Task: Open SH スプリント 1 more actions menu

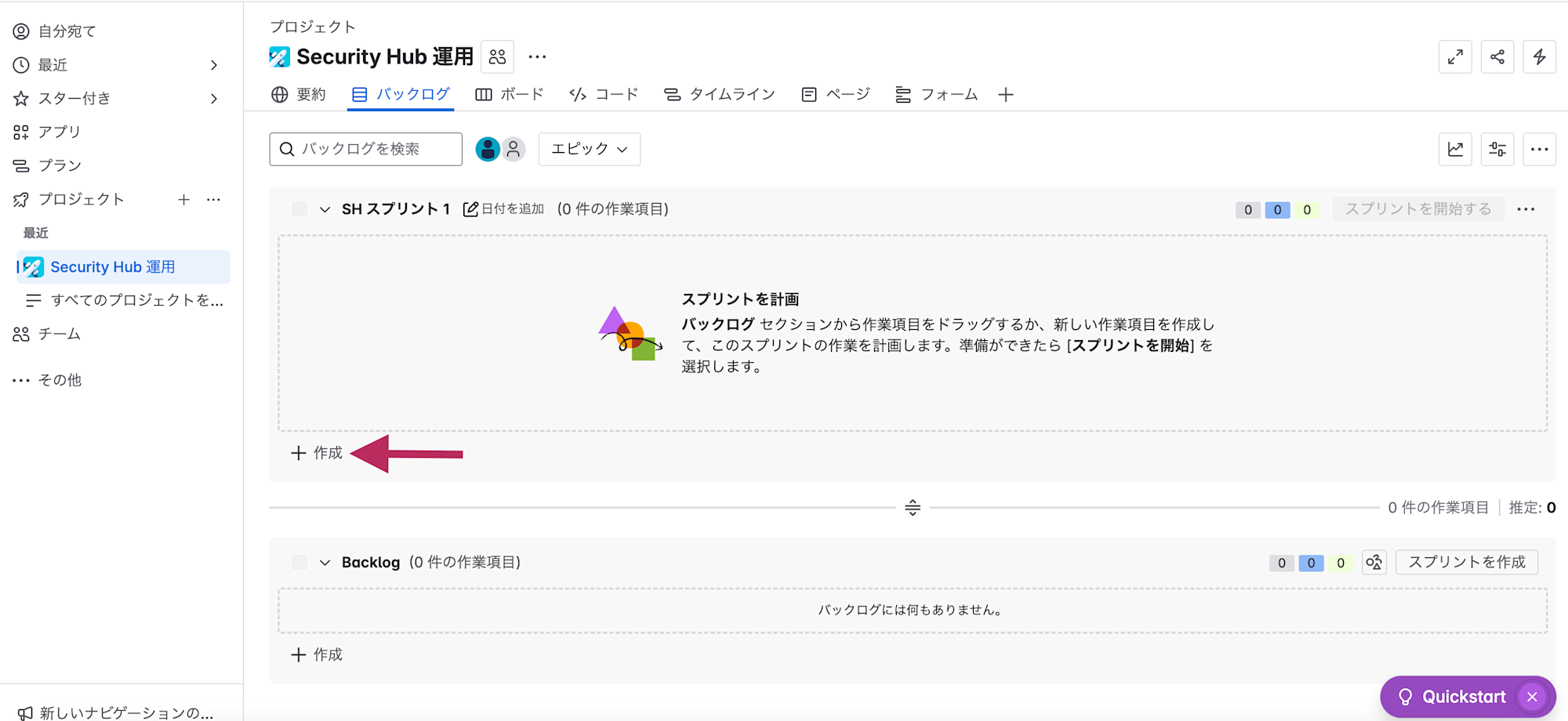Action: point(1526,209)
